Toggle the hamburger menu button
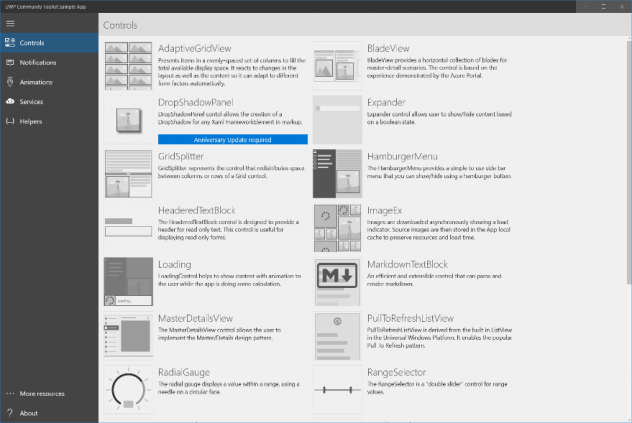 pos(10,24)
